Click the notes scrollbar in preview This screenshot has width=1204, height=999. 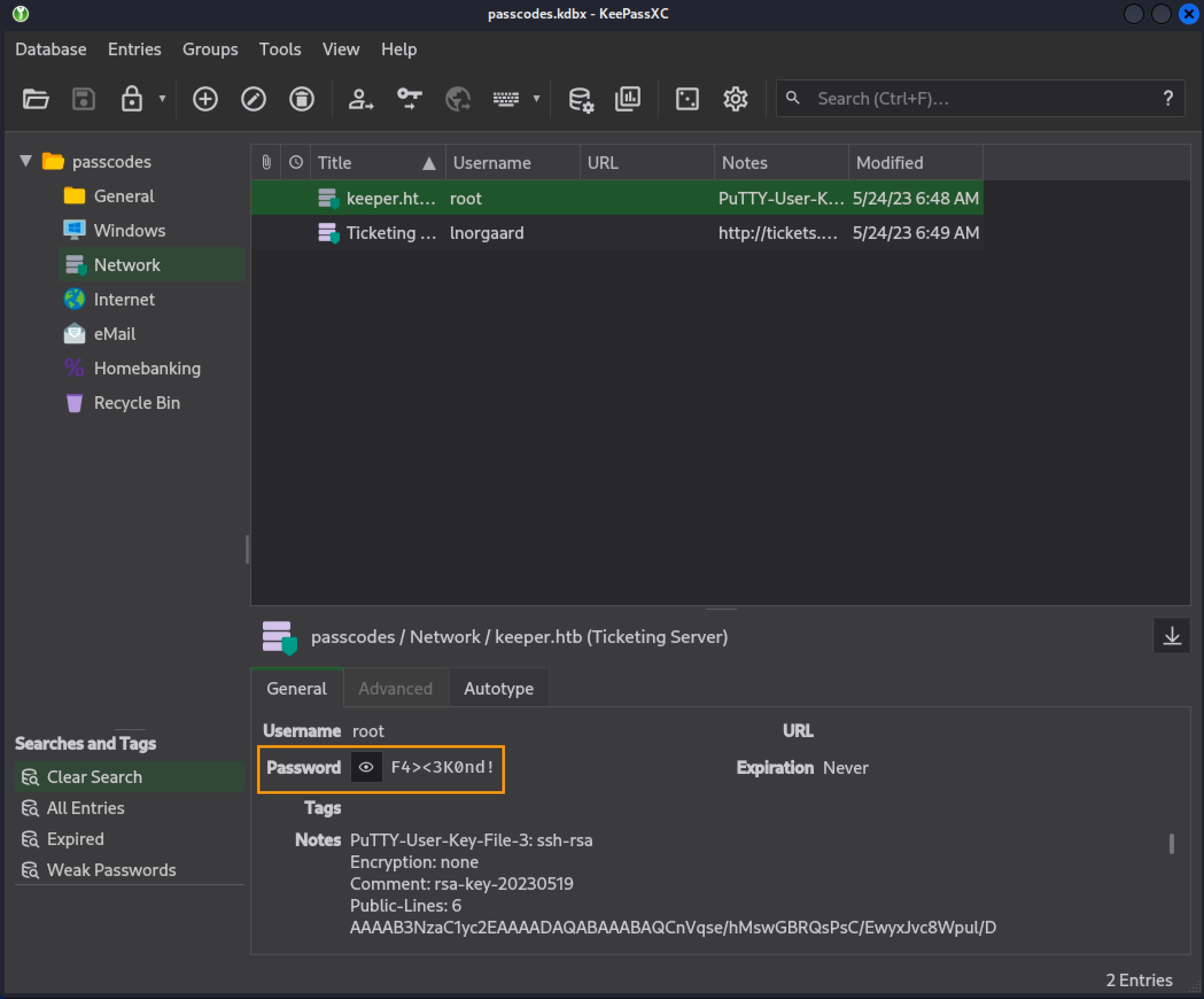point(1172,844)
